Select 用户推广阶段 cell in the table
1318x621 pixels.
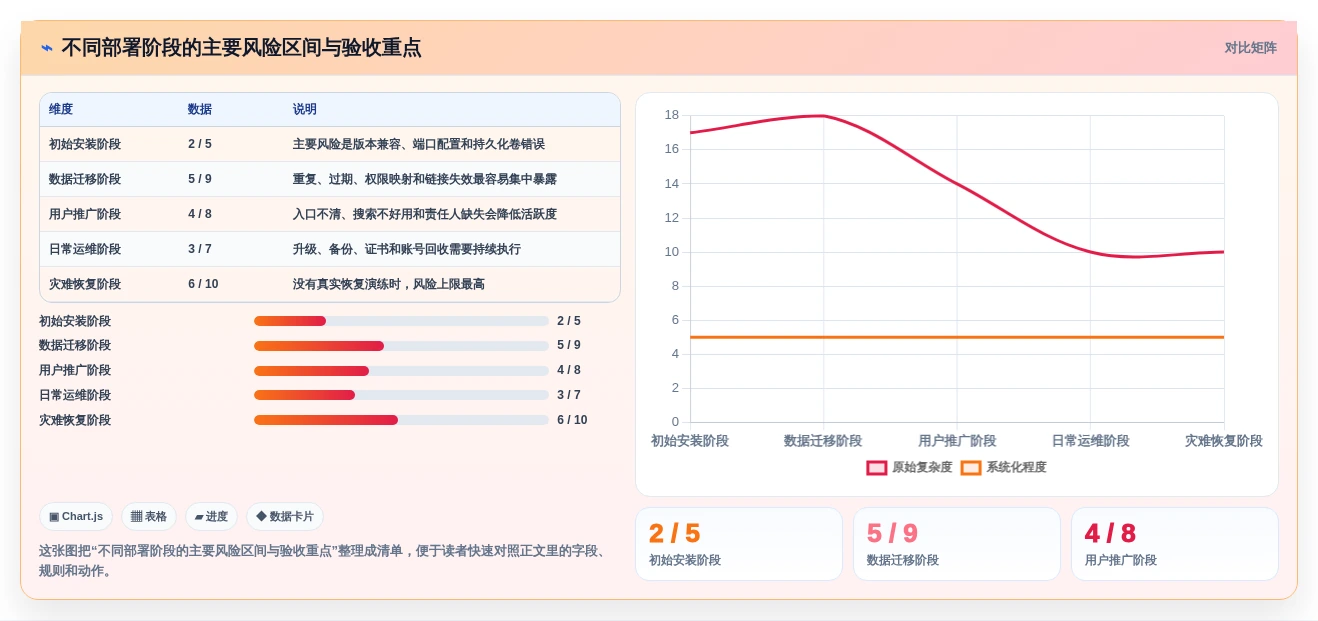point(85,214)
